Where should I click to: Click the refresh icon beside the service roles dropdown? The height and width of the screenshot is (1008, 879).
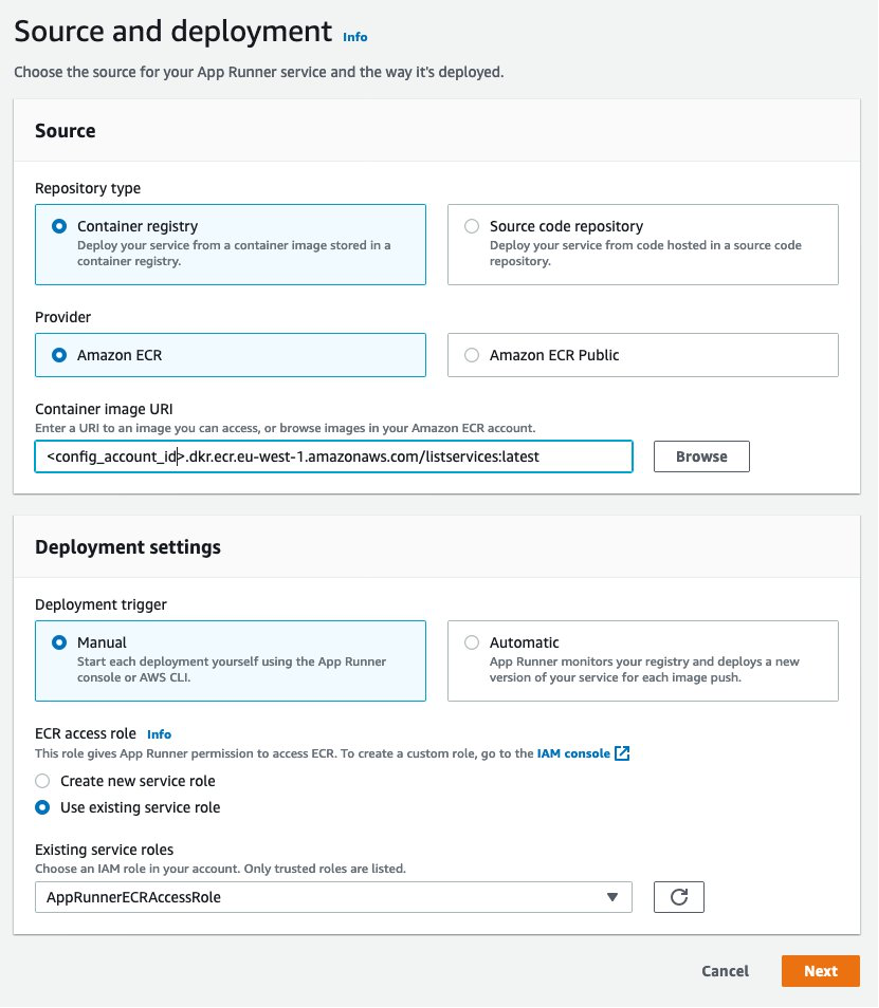(x=681, y=897)
